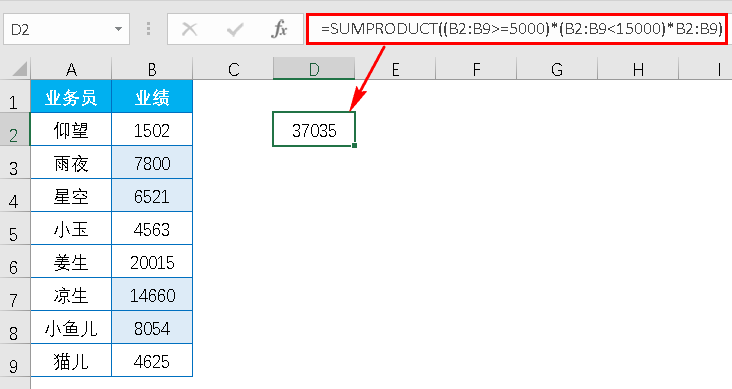Select cell with name 星空

click(x=71, y=196)
